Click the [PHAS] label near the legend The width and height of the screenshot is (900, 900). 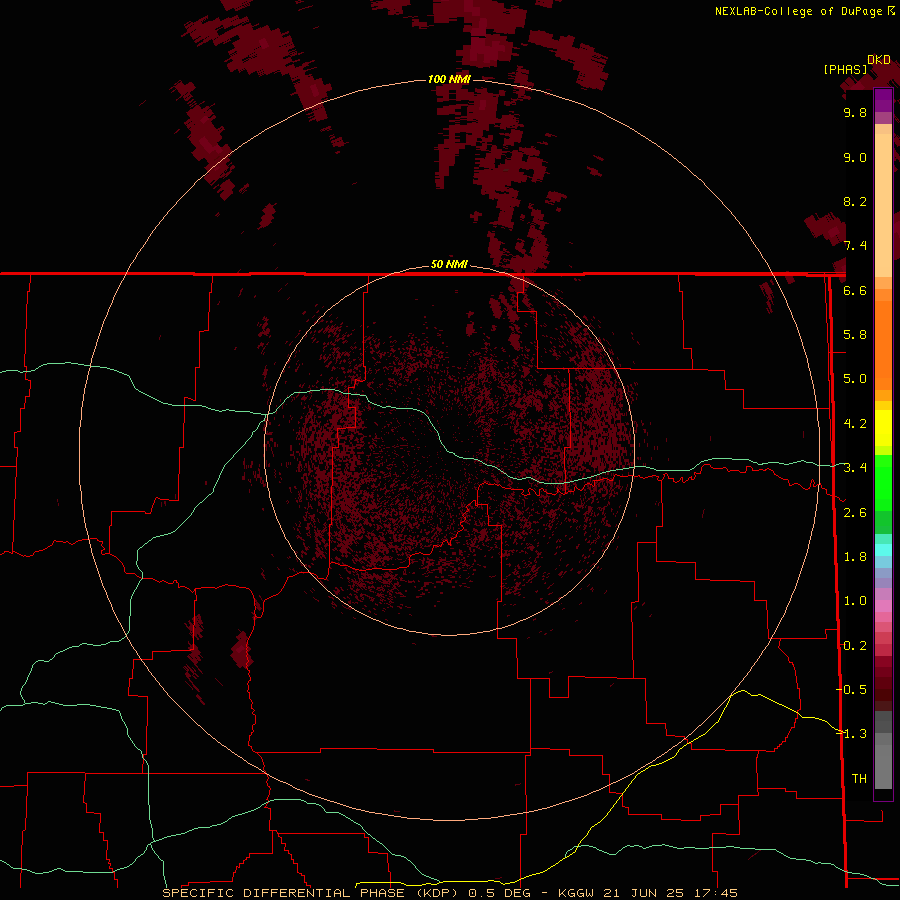845,69
